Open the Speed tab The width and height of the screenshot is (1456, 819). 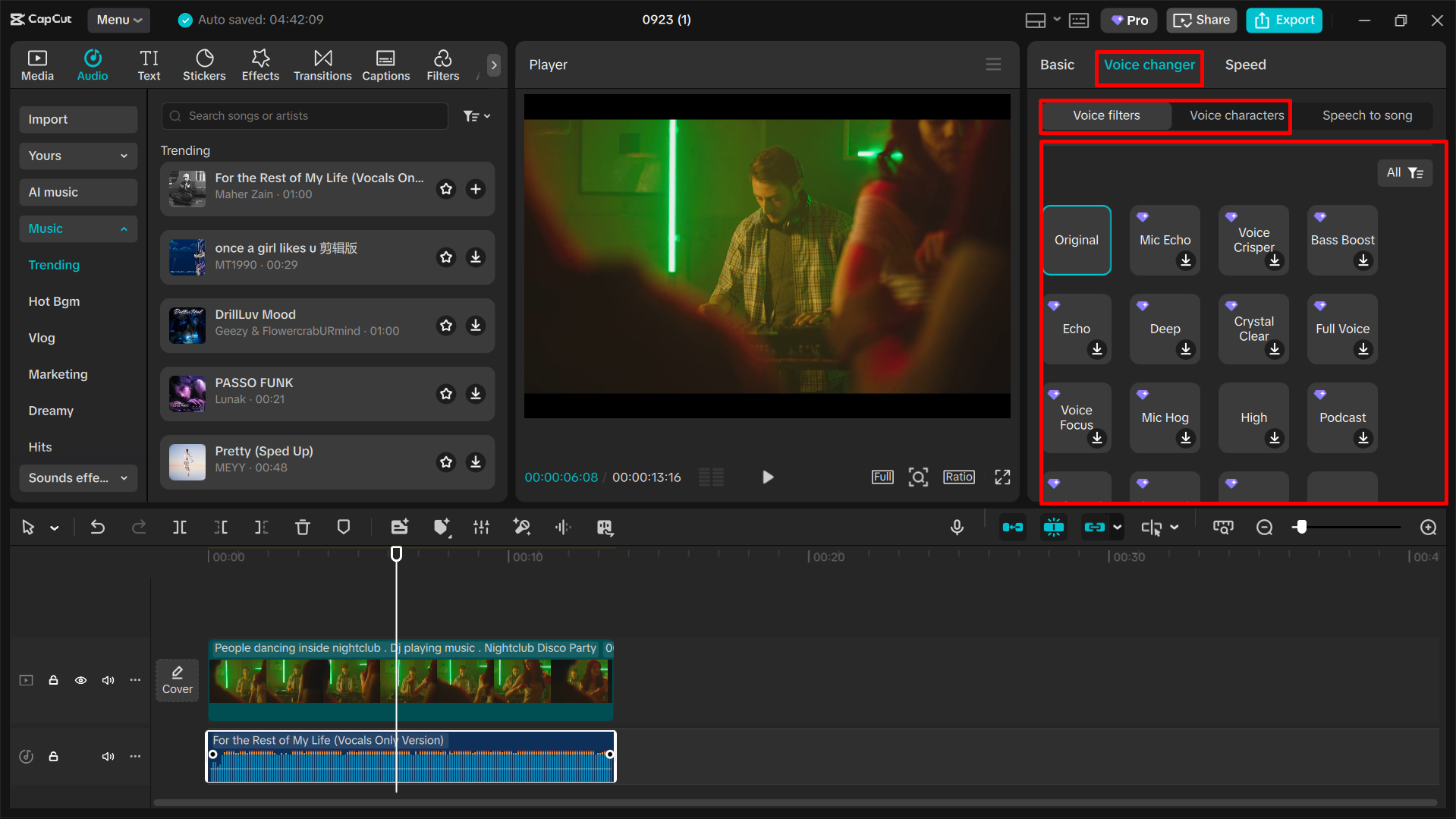[1244, 65]
